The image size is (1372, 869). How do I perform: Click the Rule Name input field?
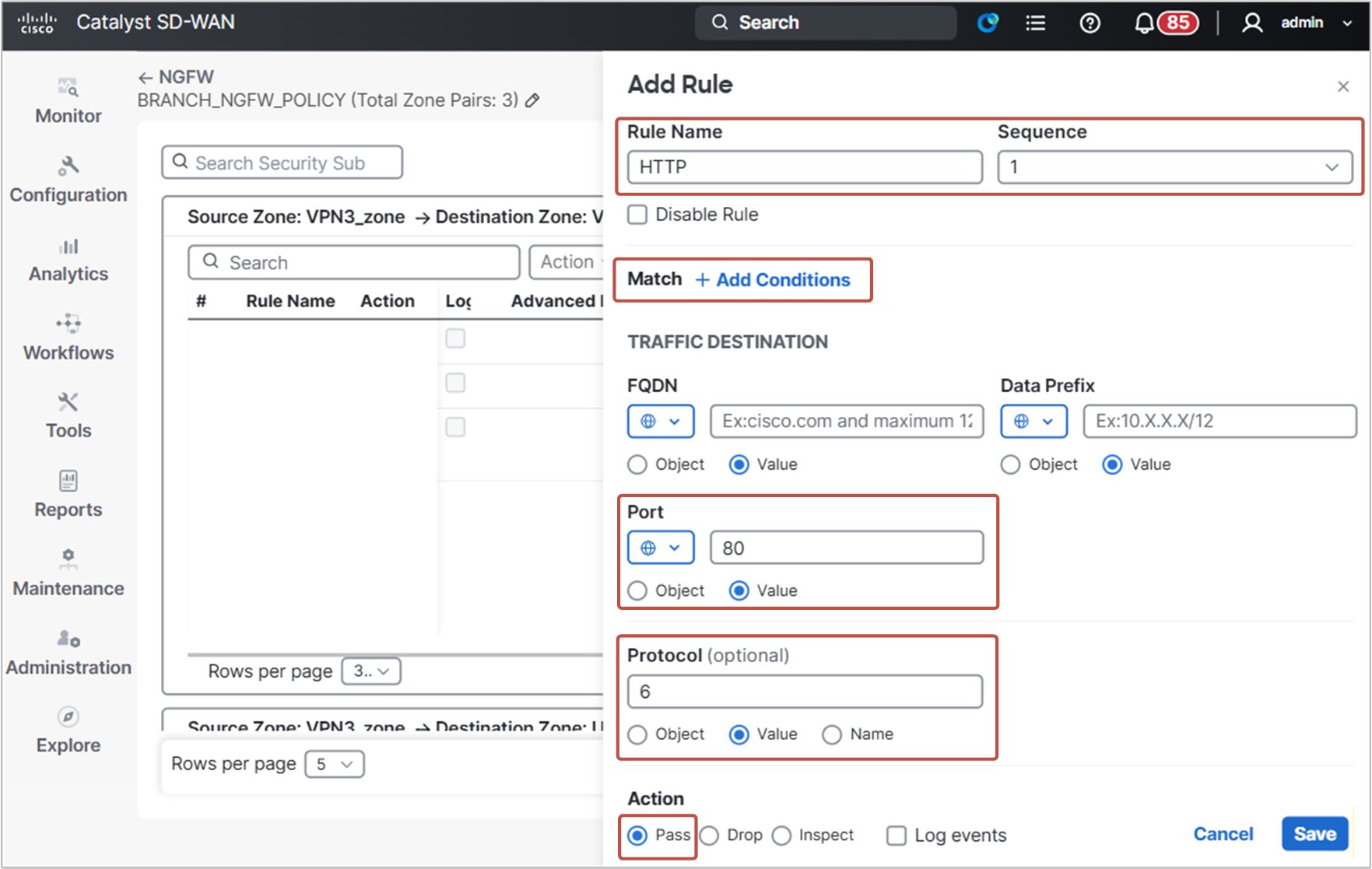(805, 167)
